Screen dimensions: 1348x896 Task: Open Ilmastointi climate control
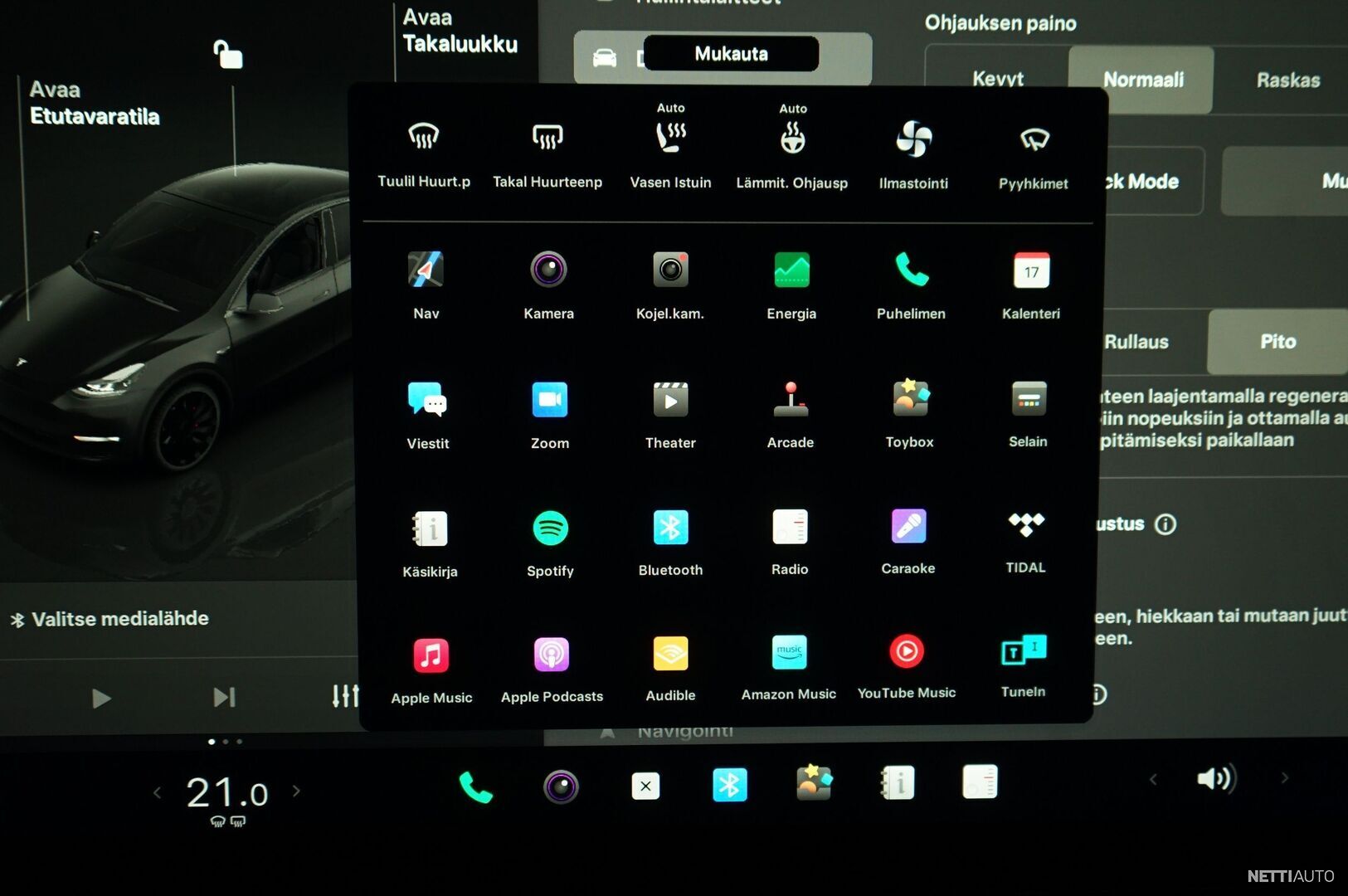point(913,154)
